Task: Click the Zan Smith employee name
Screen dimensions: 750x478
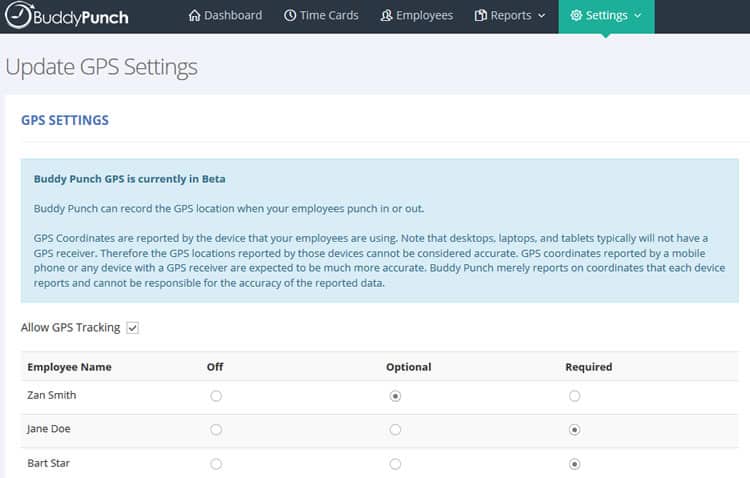Action: (x=52, y=395)
